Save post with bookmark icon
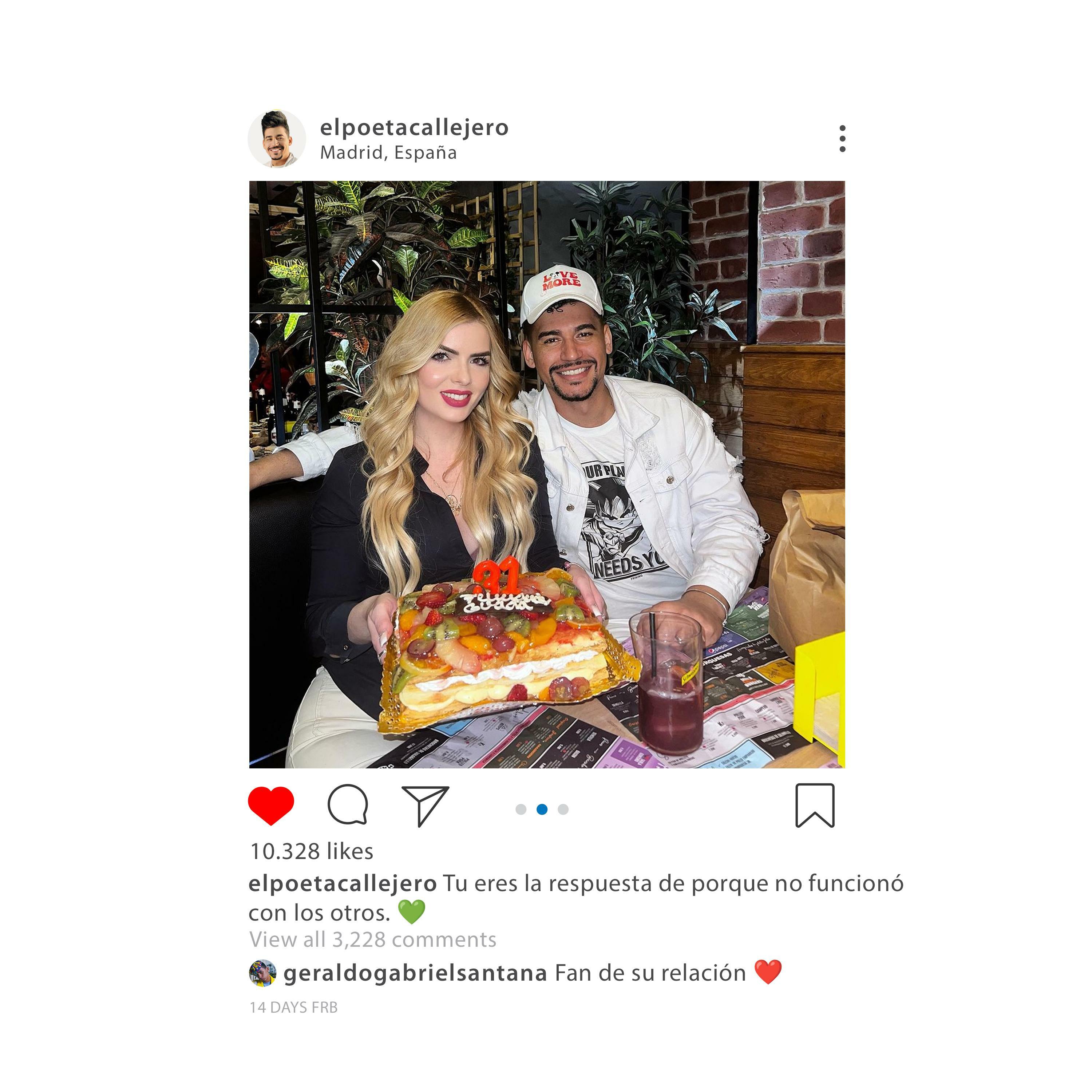This screenshot has height=1092, width=1092. (x=815, y=806)
